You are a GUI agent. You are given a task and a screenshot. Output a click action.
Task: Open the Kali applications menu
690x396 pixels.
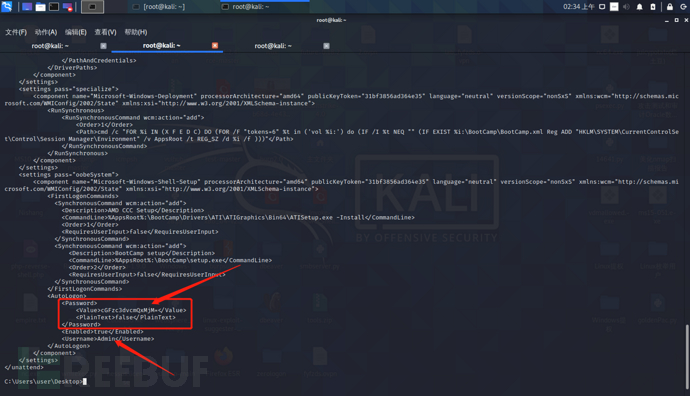coord(7,6)
